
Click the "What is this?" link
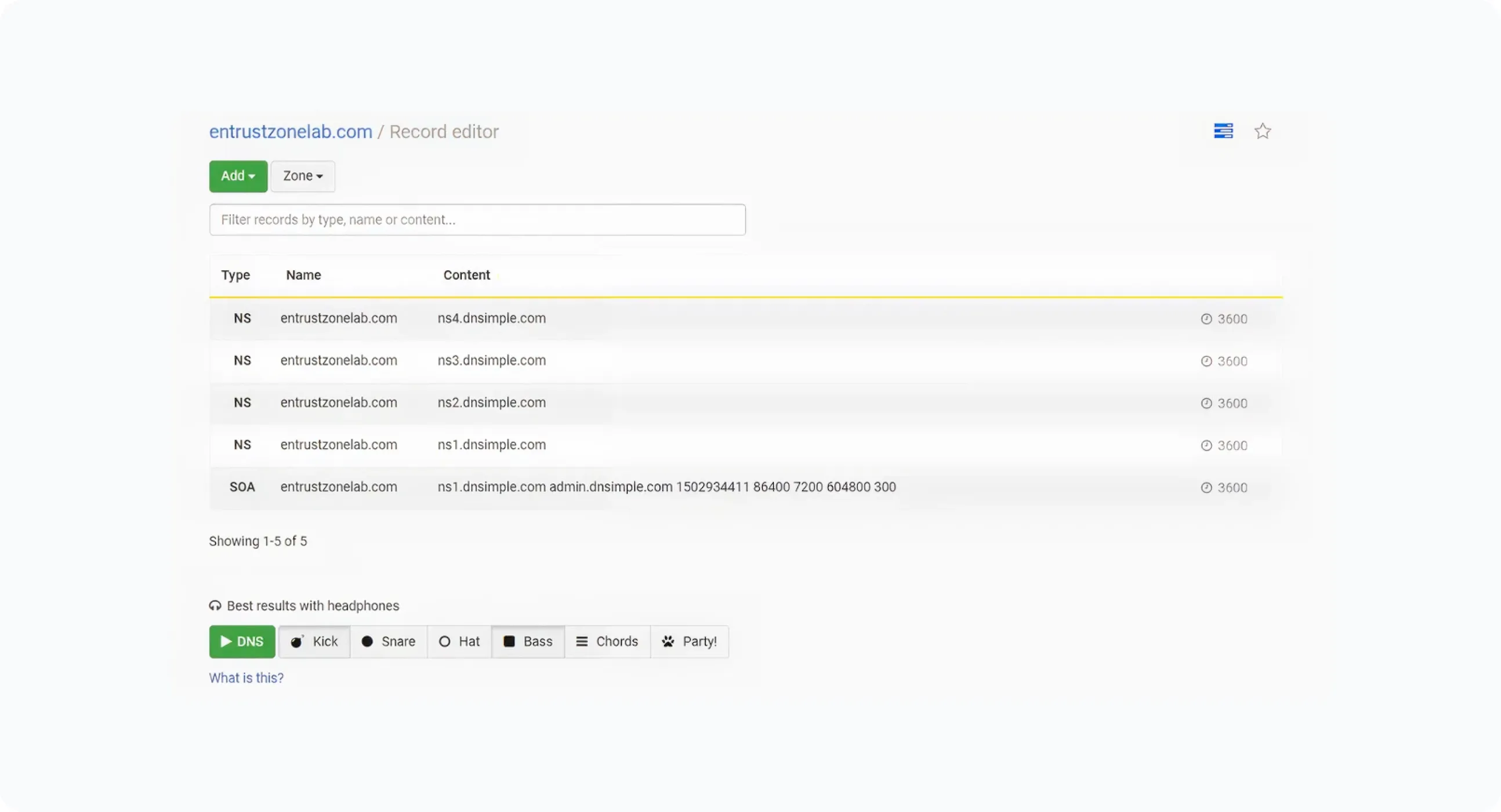point(246,678)
